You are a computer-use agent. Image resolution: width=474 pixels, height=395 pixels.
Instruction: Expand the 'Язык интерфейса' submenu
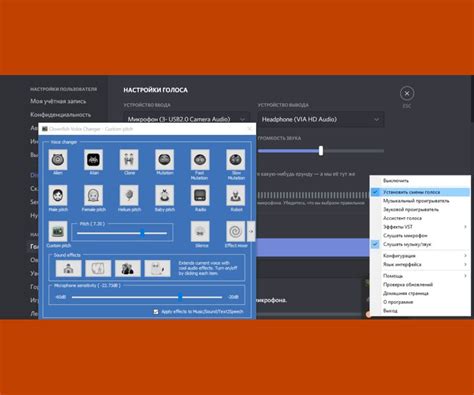click(x=420, y=264)
